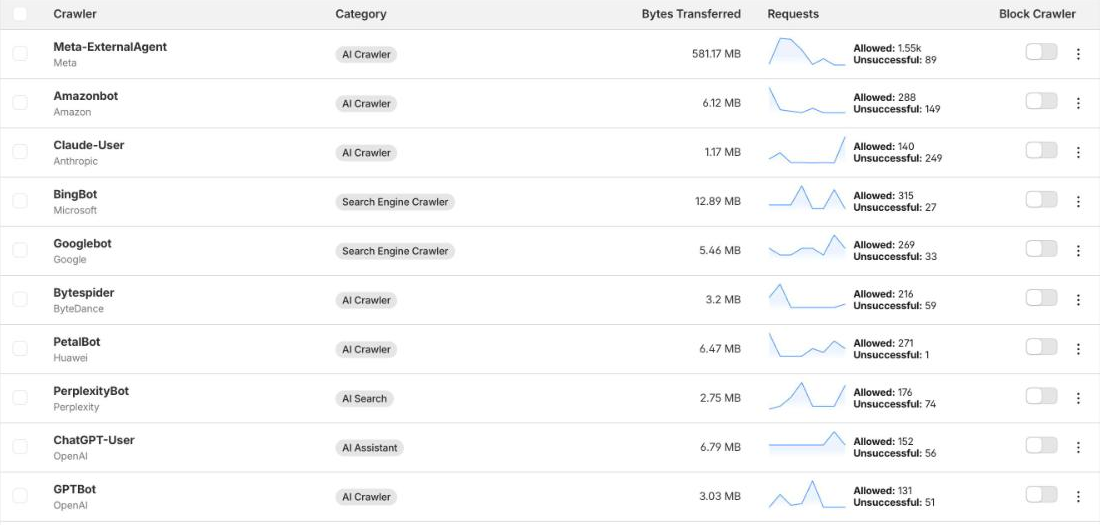Click the Amazonbot crawler name
Image resolution: width=1100 pixels, height=525 pixels.
pyautogui.click(x=86, y=96)
